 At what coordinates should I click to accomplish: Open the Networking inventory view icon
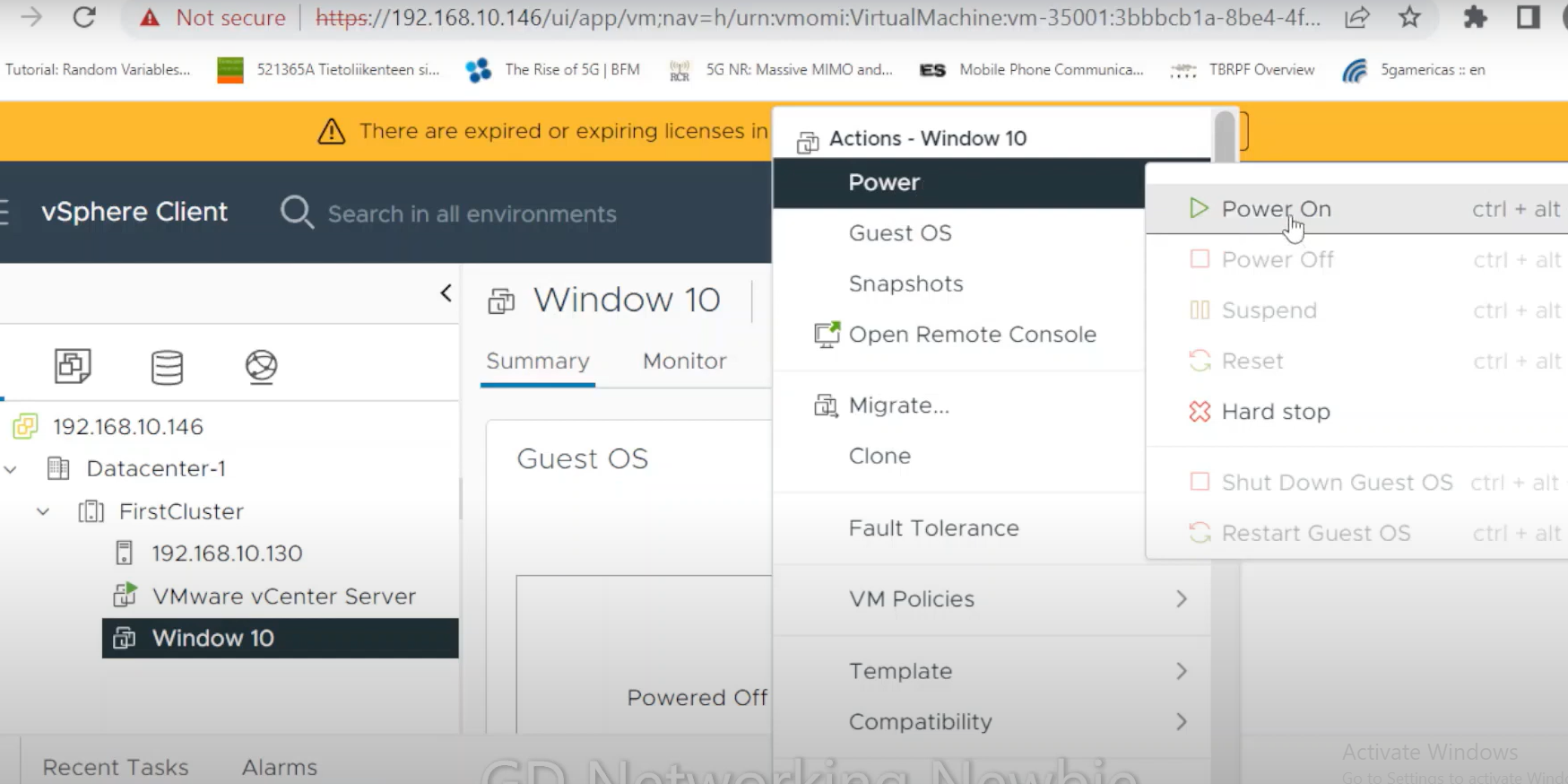[261, 366]
